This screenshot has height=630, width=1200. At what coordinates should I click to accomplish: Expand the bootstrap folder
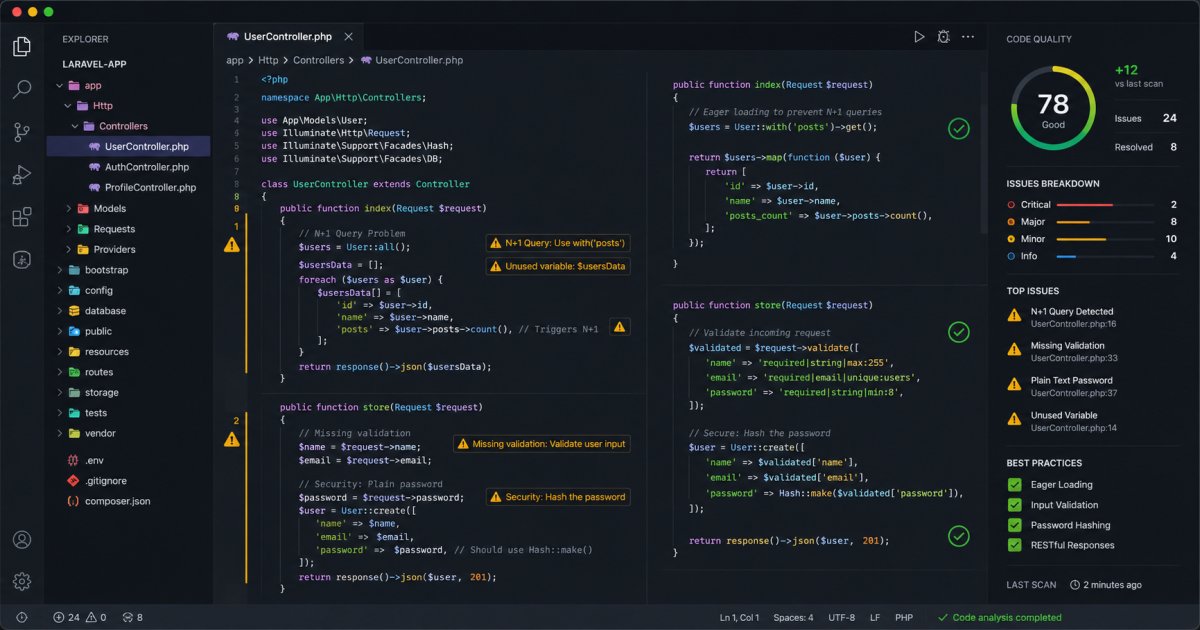[61, 270]
